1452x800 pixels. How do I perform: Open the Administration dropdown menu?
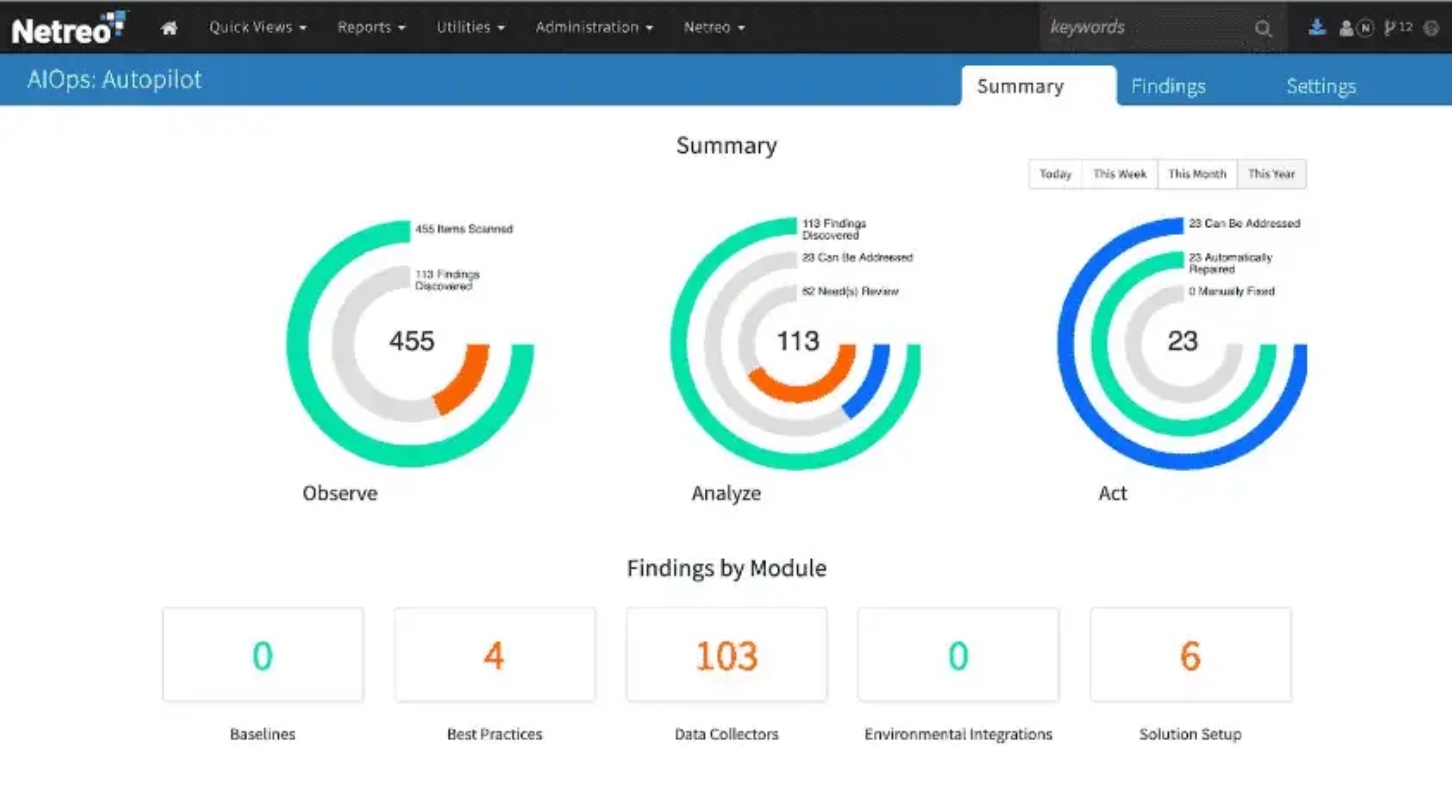click(x=594, y=28)
